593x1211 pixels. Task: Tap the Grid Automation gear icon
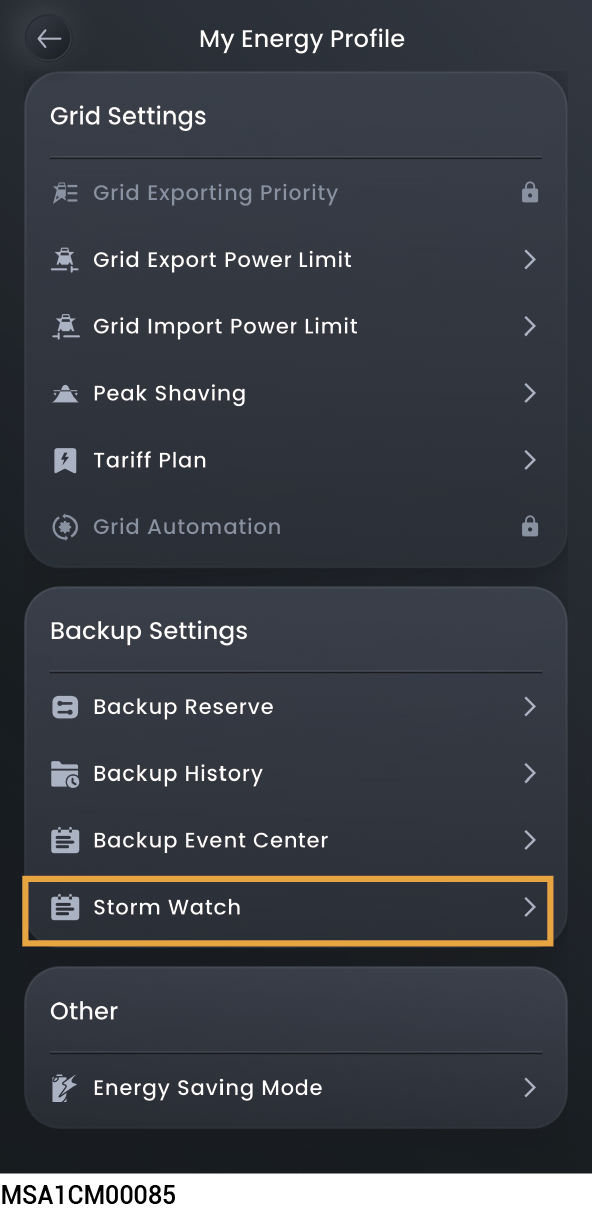[65, 527]
